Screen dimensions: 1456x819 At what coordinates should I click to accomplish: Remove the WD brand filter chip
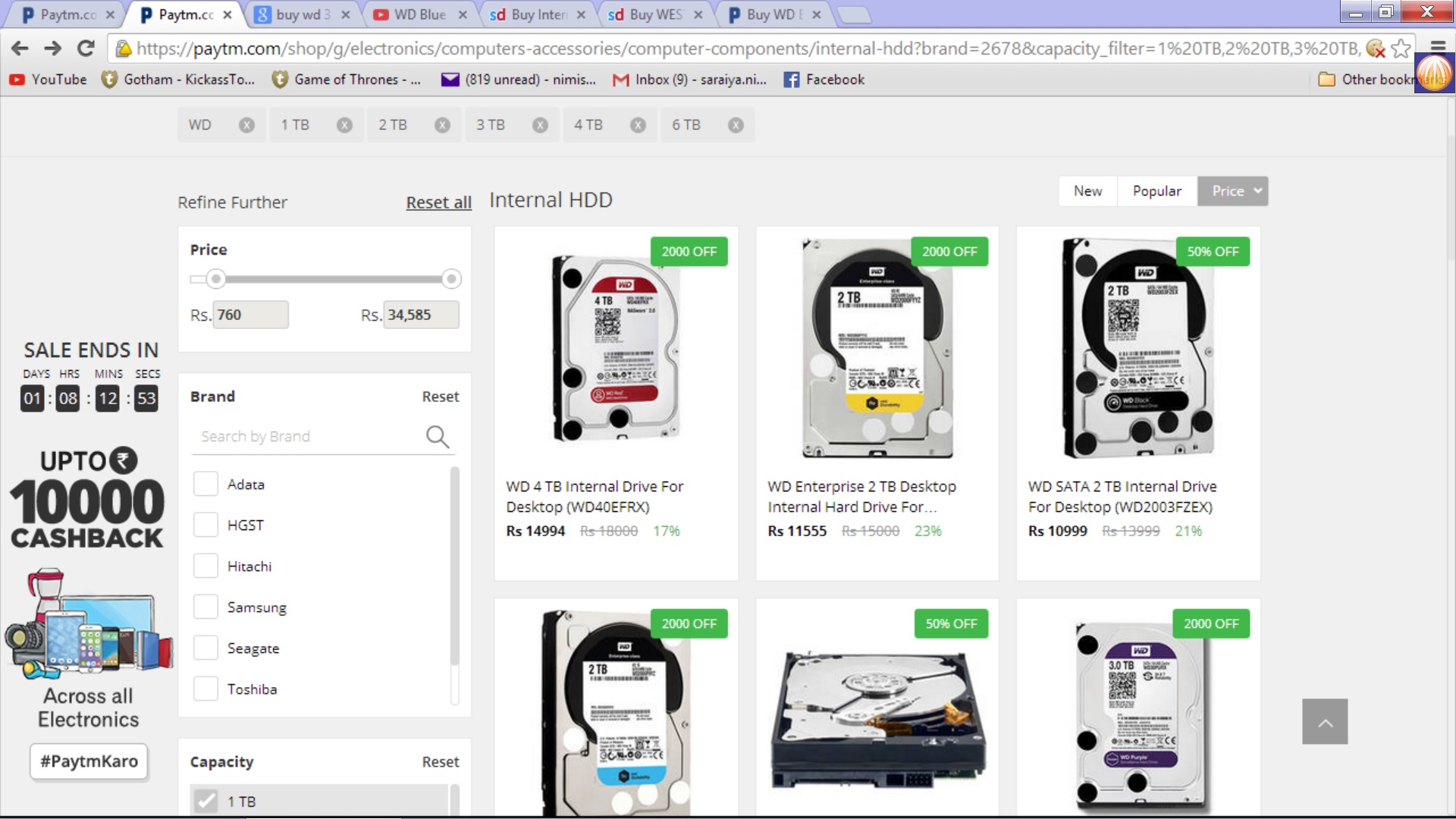point(246,125)
